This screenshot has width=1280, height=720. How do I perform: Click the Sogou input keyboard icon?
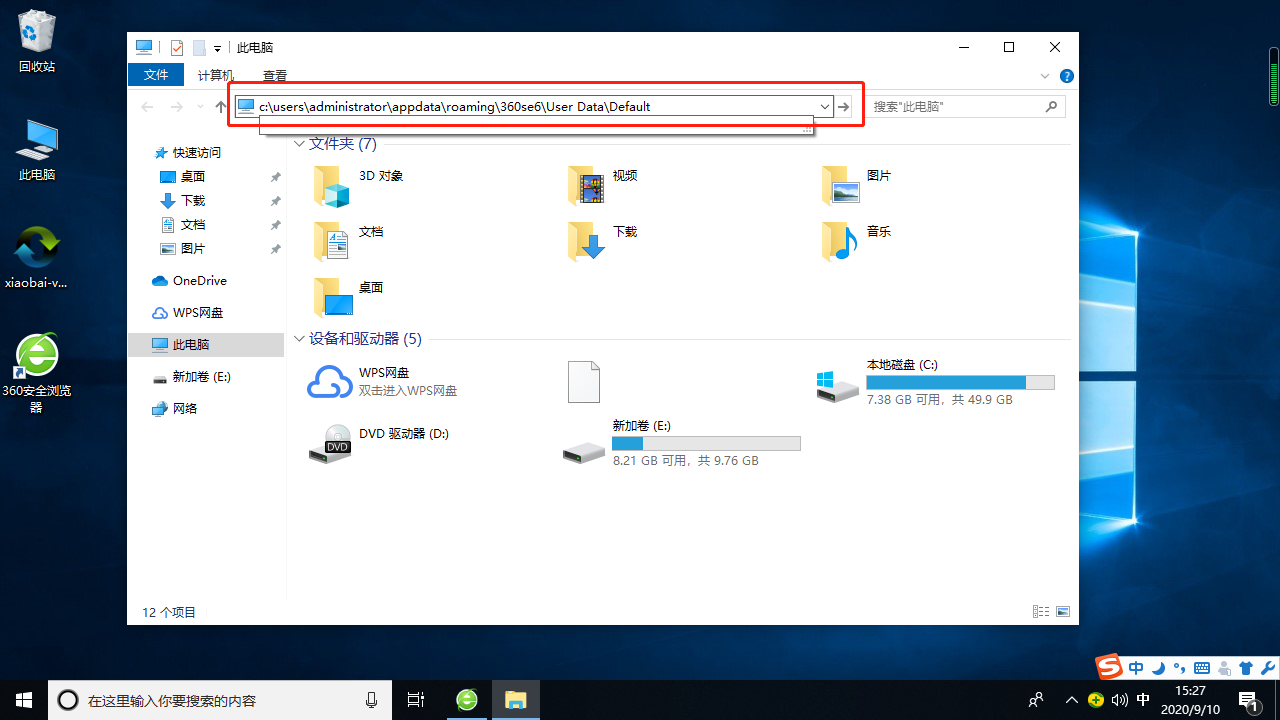click(x=1202, y=667)
